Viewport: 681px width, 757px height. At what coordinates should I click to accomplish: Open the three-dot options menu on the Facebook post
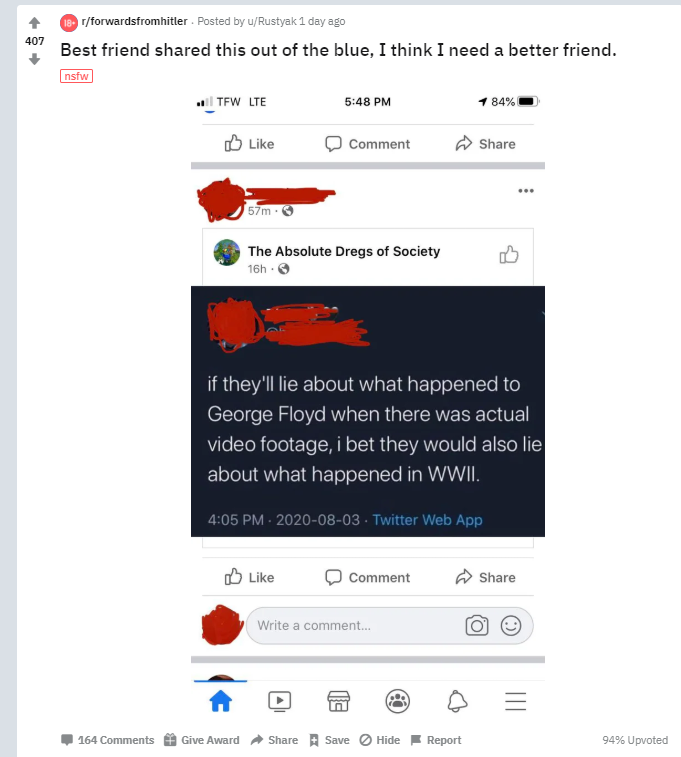point(526,191)
